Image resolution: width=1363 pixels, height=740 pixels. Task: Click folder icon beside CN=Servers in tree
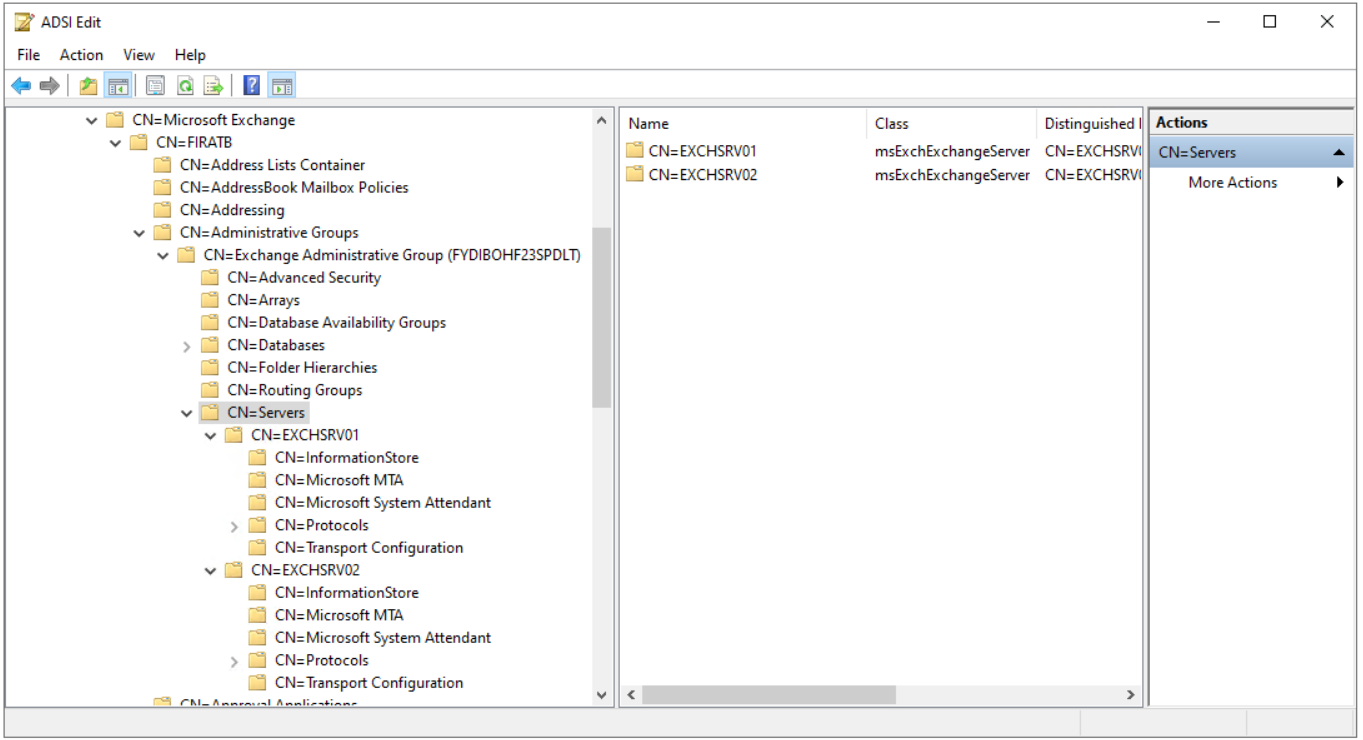(x=210, y=412)
